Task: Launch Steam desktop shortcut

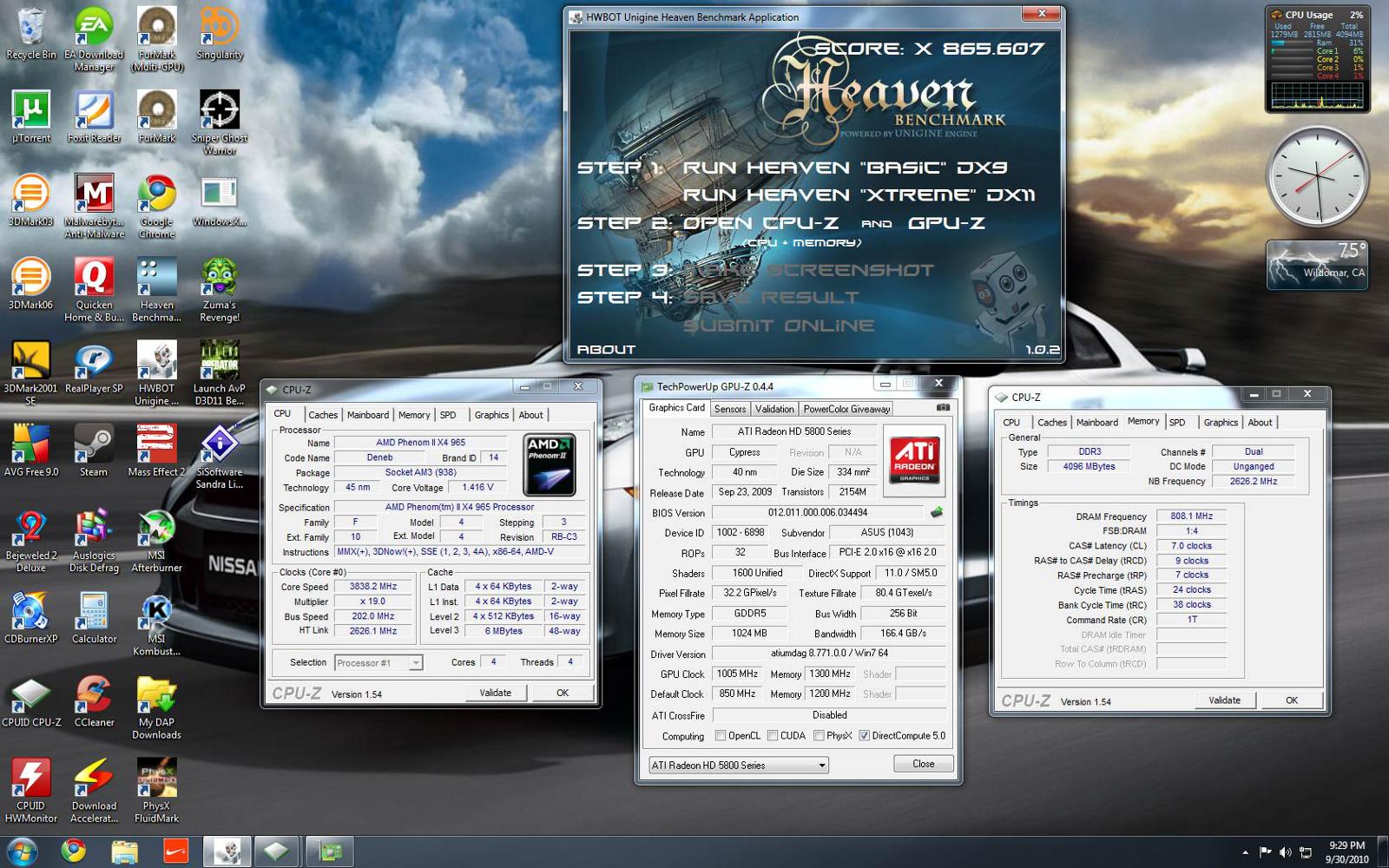Action: coord(94,450)
